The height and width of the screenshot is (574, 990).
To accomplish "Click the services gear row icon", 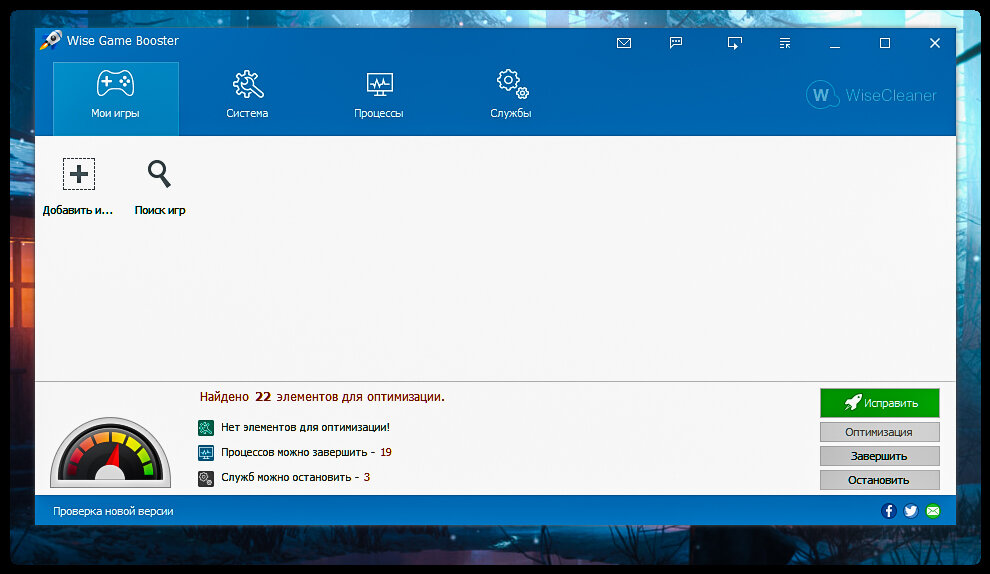I will pyautogui.click(x=206, y=478).
